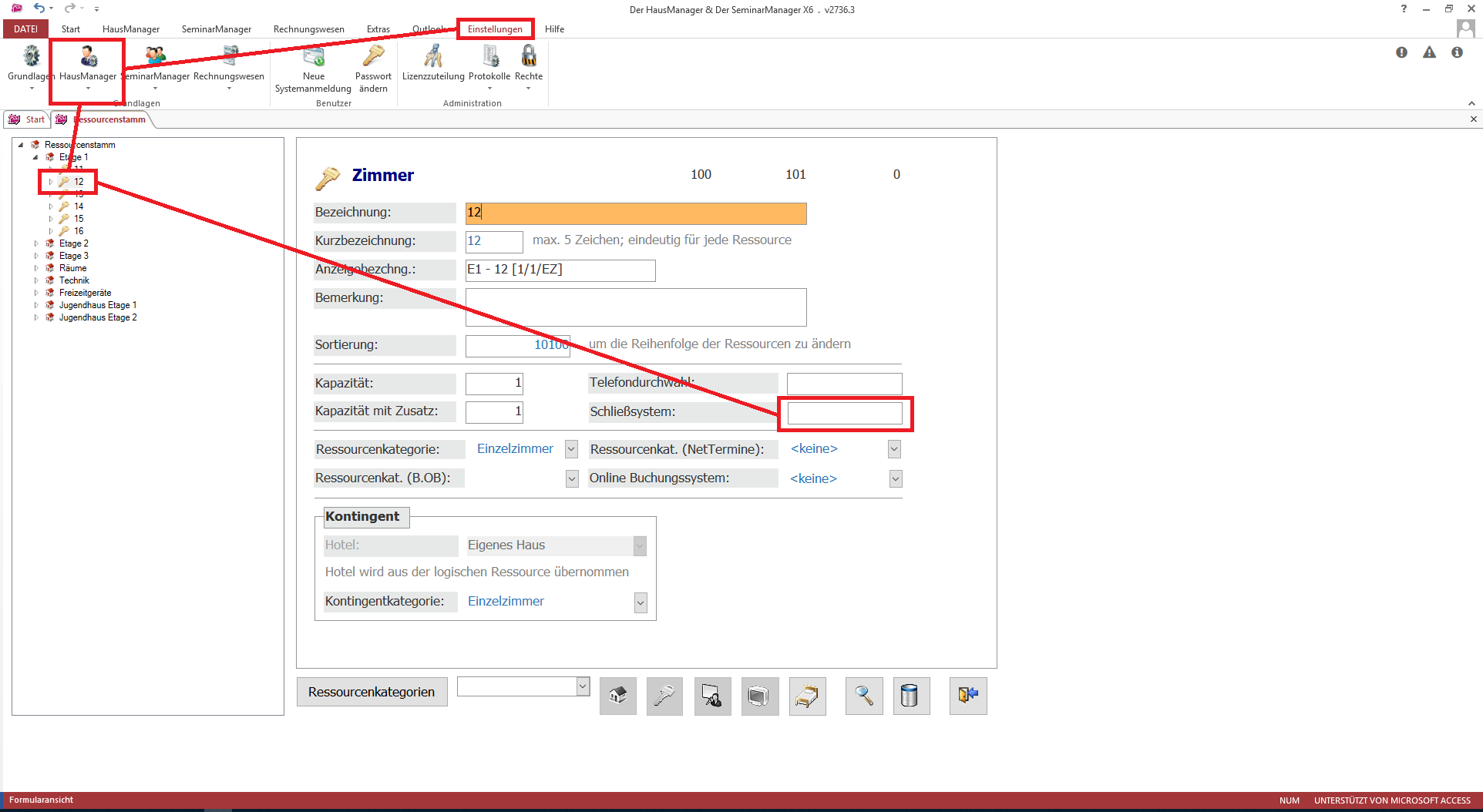1483x812 pixels.
Task: Expand the Etage 2 tree node
Action: 36,243
